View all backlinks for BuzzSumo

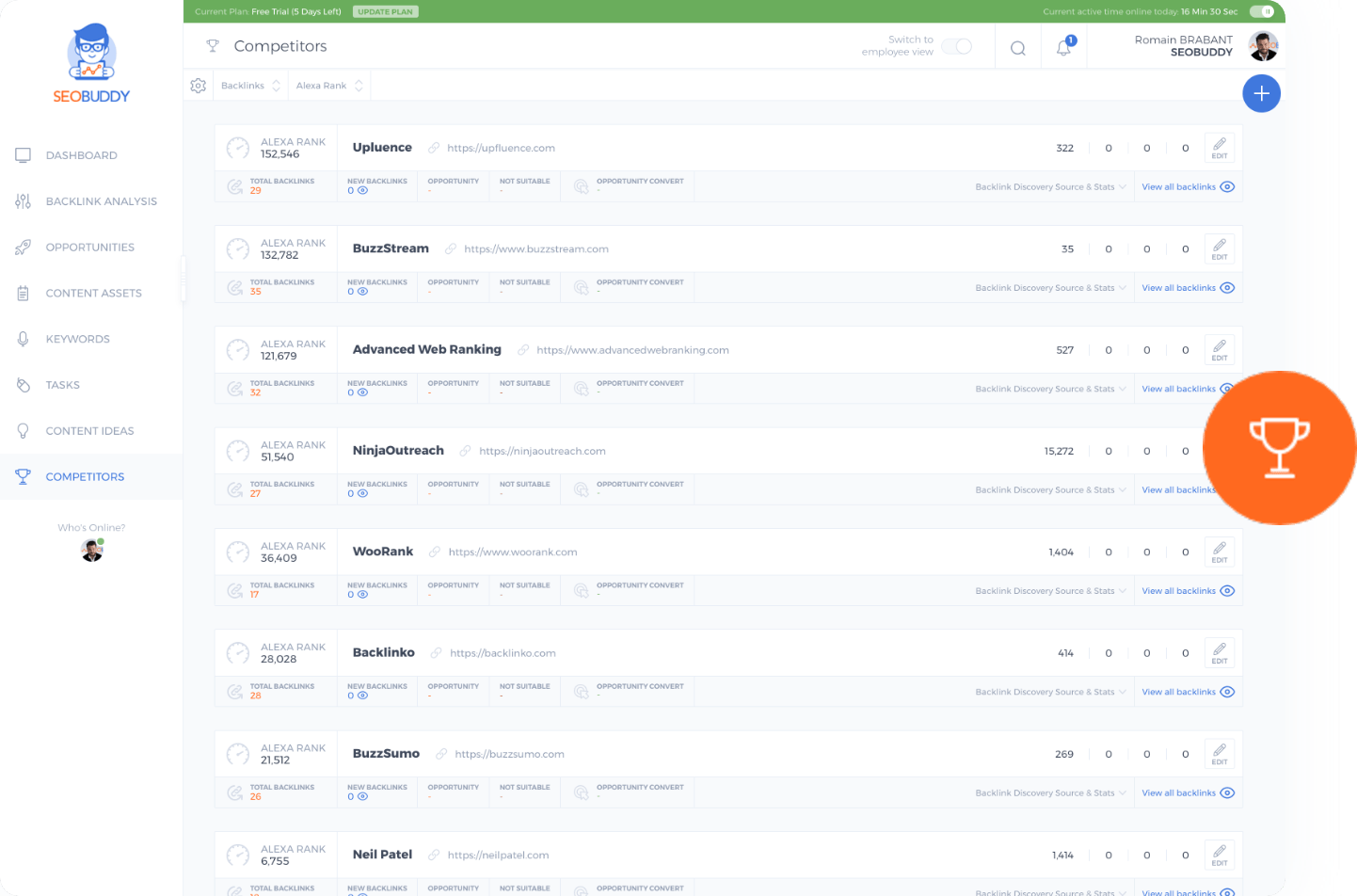point(1188,792)
